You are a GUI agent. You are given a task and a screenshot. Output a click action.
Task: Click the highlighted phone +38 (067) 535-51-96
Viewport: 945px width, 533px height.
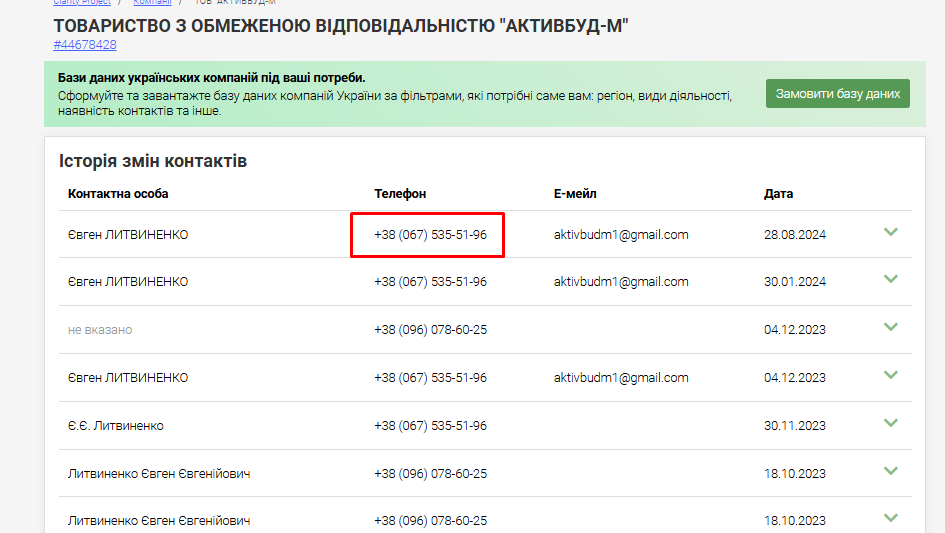click(430, 235)
